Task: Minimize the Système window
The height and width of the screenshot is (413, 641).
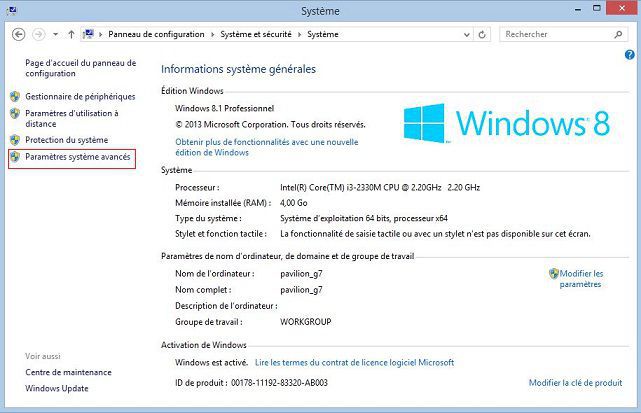Action: pos(578,9)
